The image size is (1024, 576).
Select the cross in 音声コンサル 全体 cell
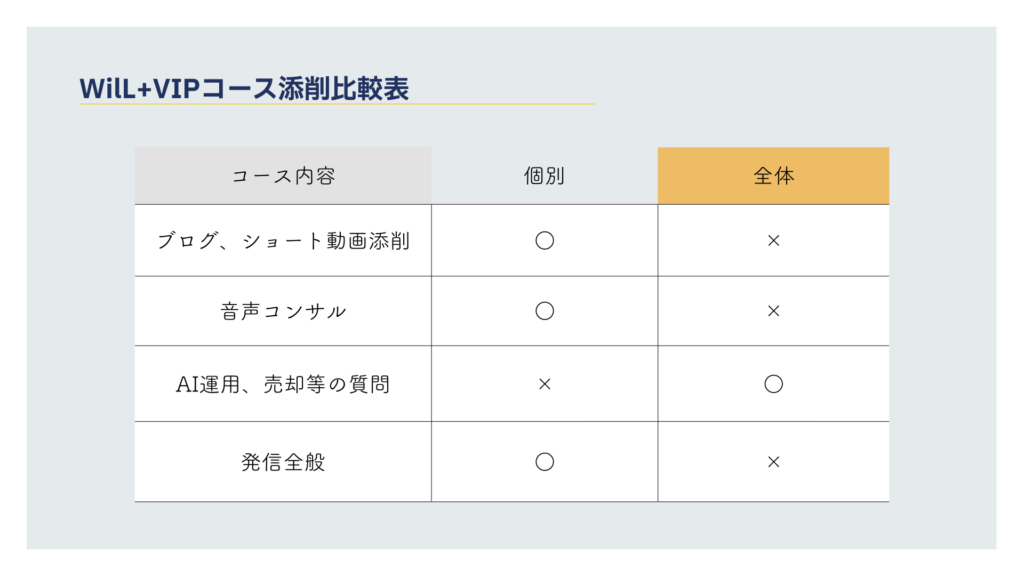(773, 311)
